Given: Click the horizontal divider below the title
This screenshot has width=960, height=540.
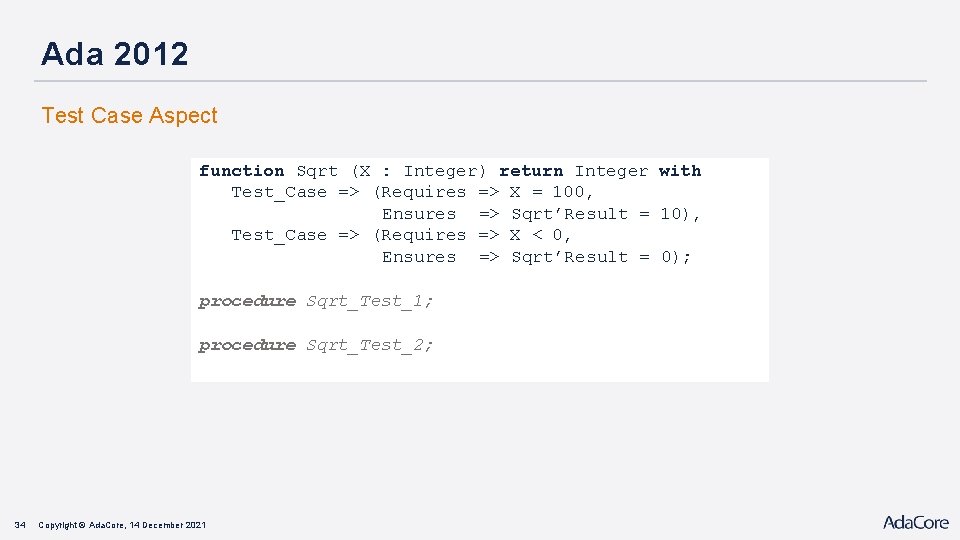Looking at the screenshot, I should [x=480, y=81].
